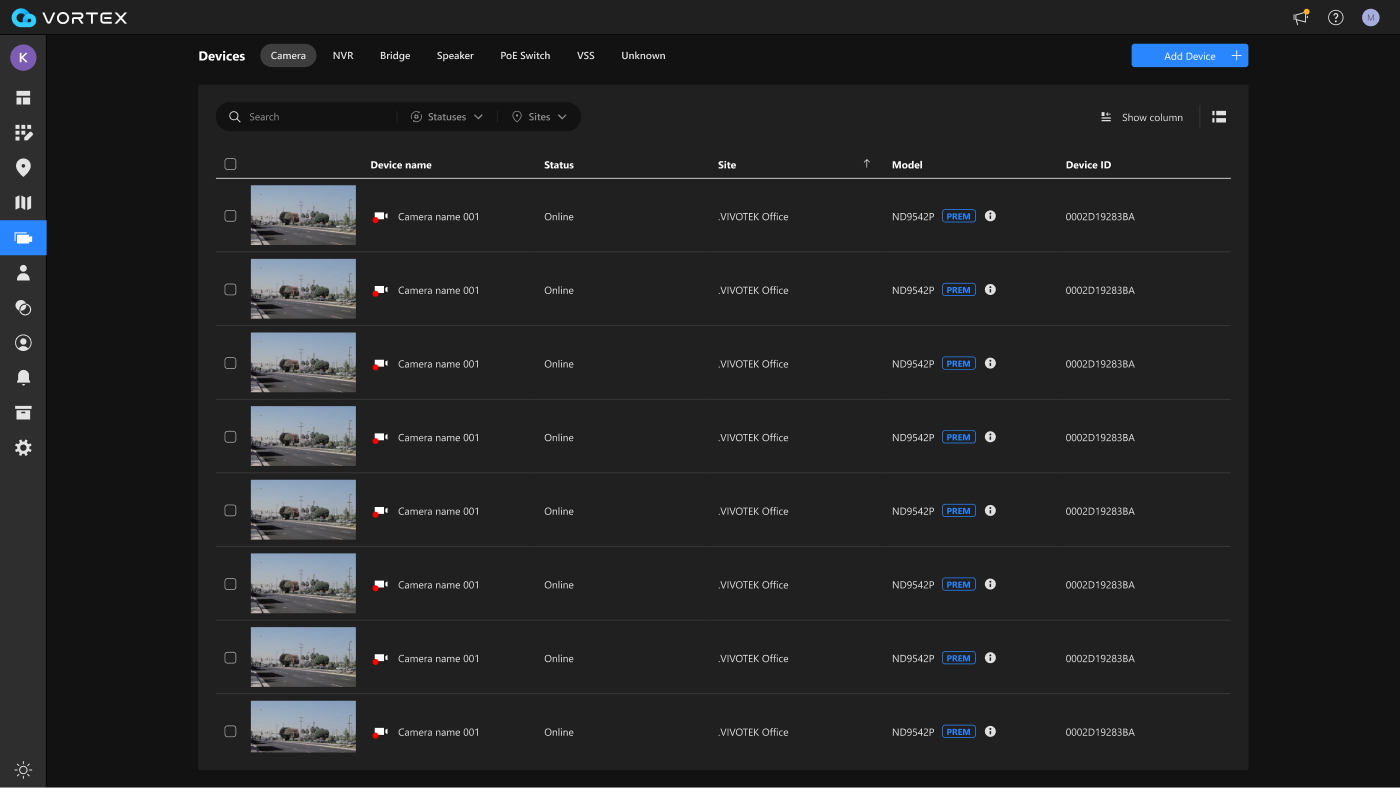This screenshot has height=788, width=1400.
Task: Click ".VIVOTEK Office" in the third row
Action: 753,364
